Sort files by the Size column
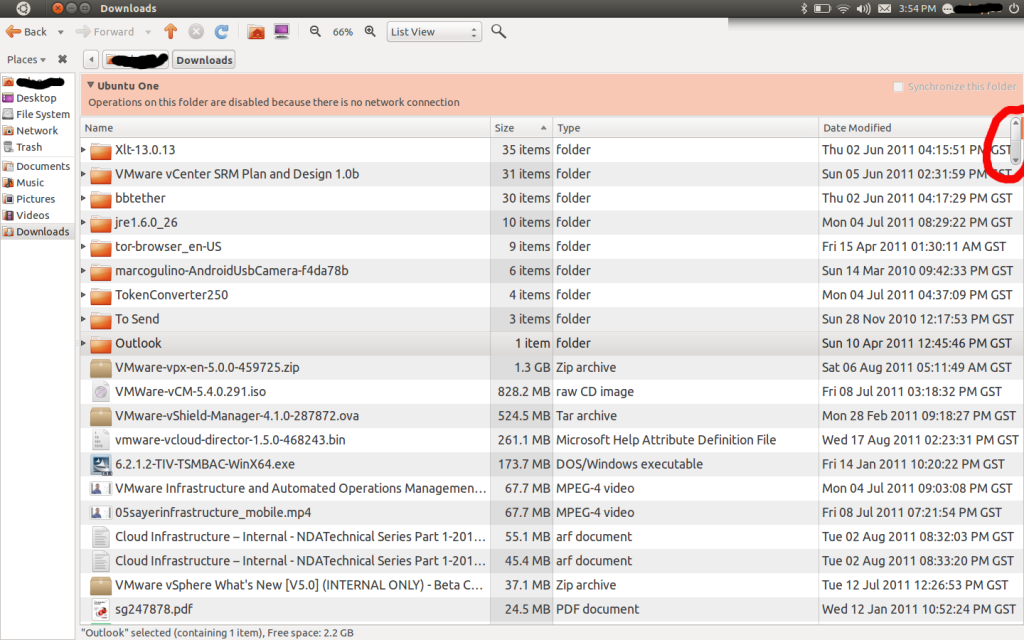 (521, 128)
